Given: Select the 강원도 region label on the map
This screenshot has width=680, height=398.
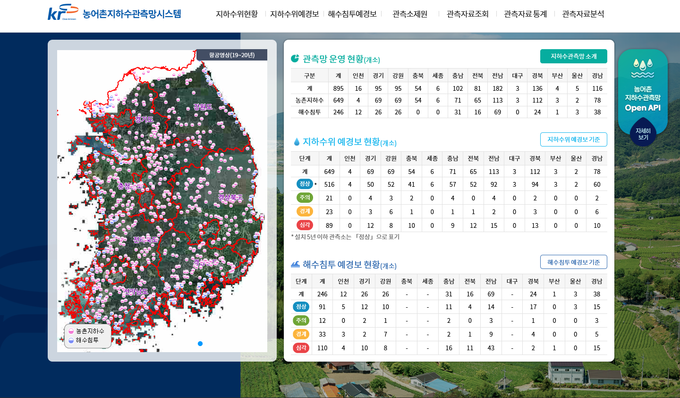Looking at the screenshot, I should click(202, 106).
